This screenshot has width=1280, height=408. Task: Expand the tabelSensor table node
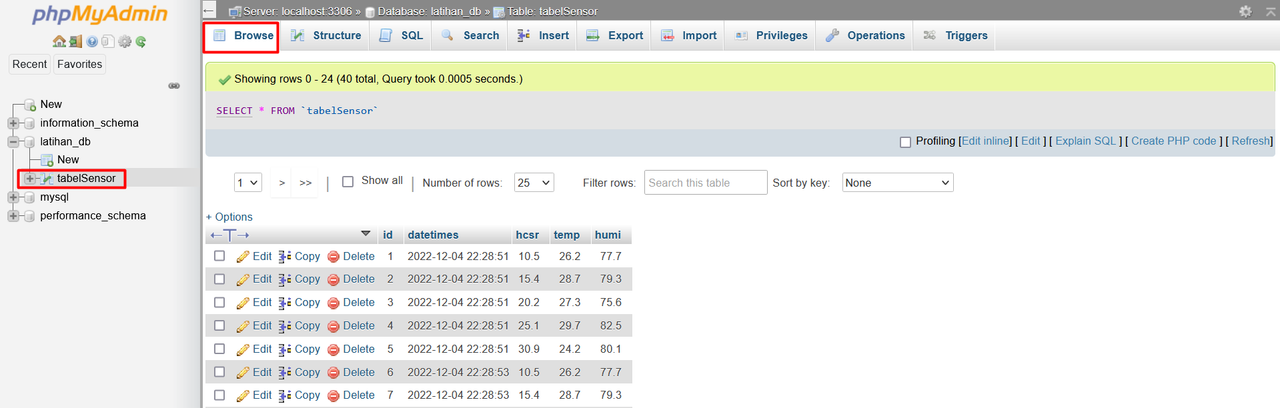30,179
